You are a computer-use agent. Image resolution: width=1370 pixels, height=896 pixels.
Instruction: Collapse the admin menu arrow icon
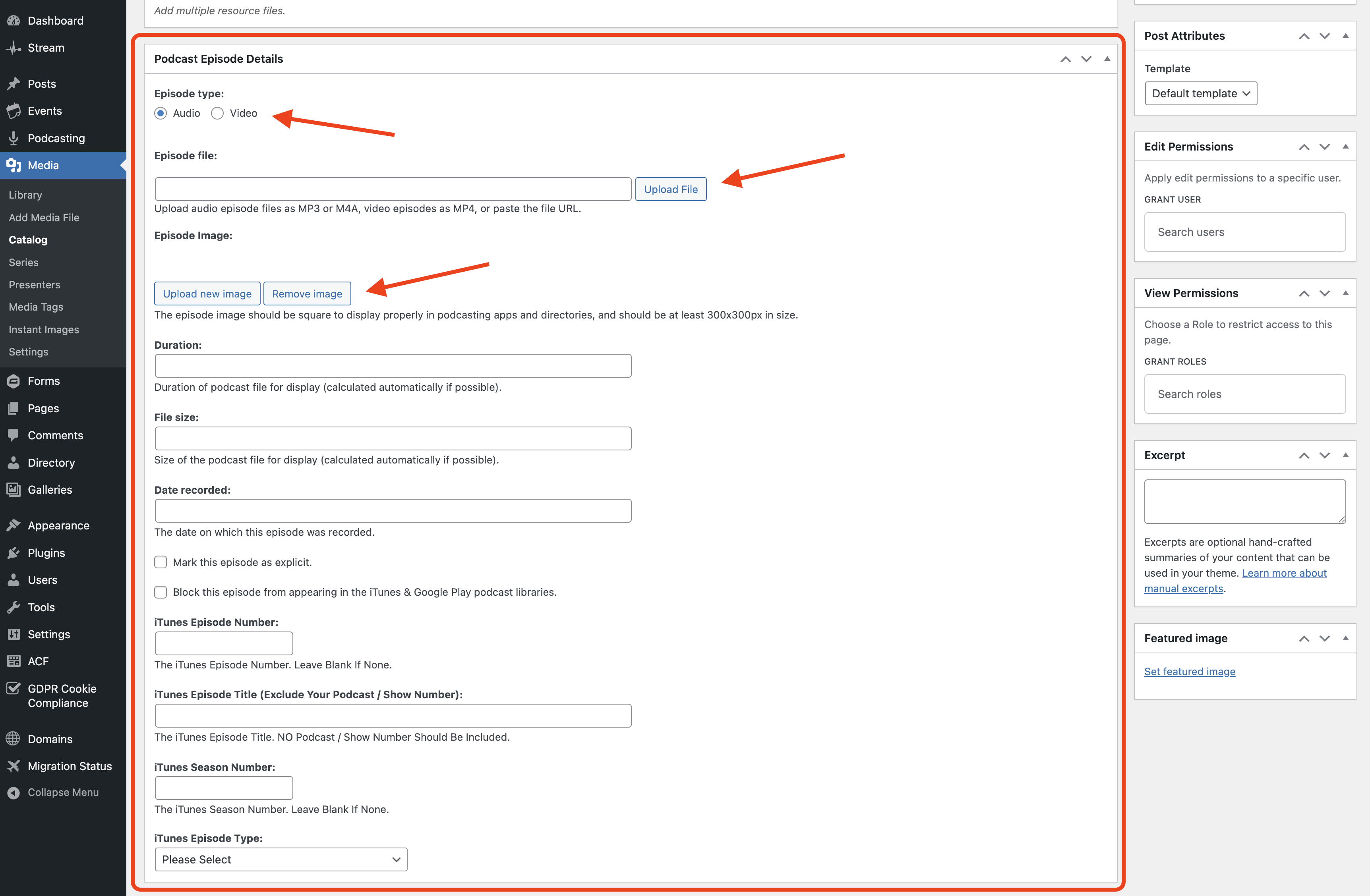(x=13, y=792)
